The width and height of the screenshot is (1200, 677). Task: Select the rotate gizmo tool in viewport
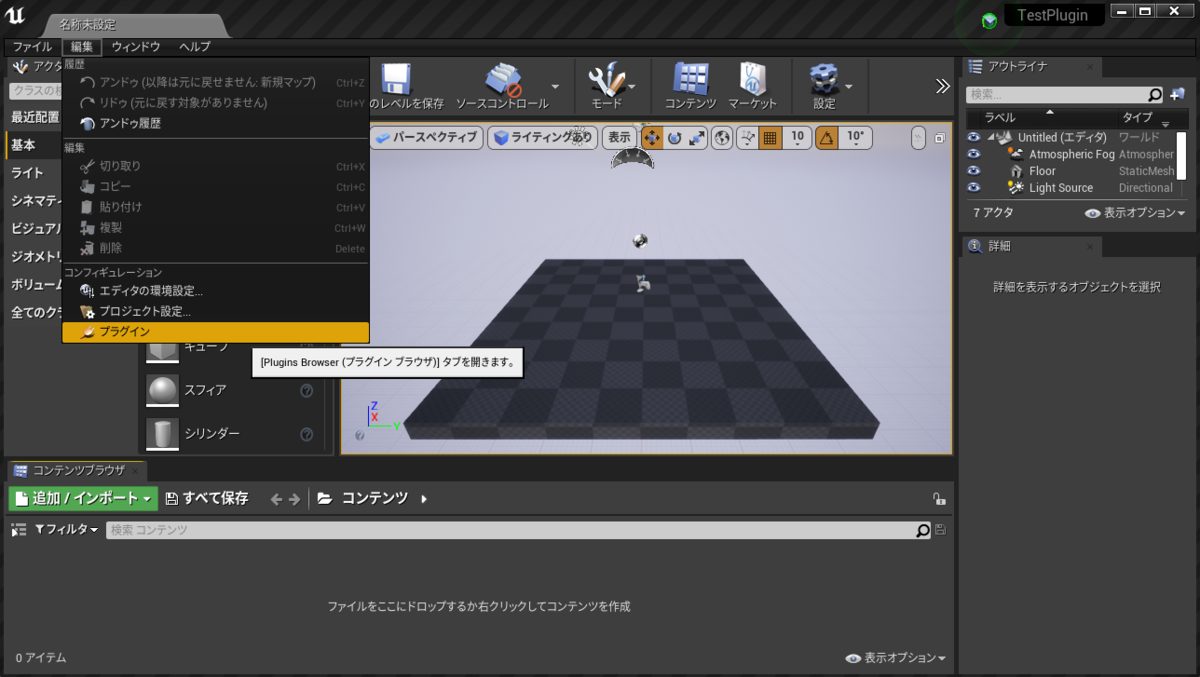coord(674,138)
